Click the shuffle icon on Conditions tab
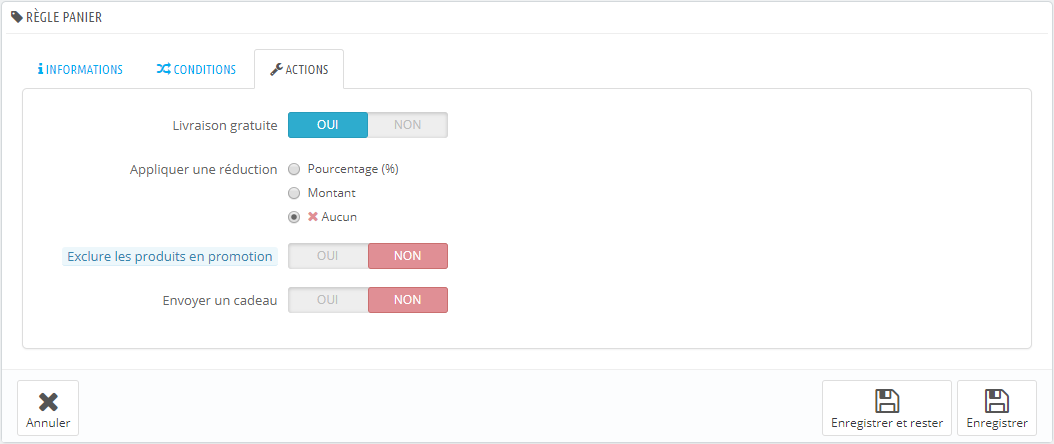1054x444 pixels. pyautogui.click(x=163, y=69)
